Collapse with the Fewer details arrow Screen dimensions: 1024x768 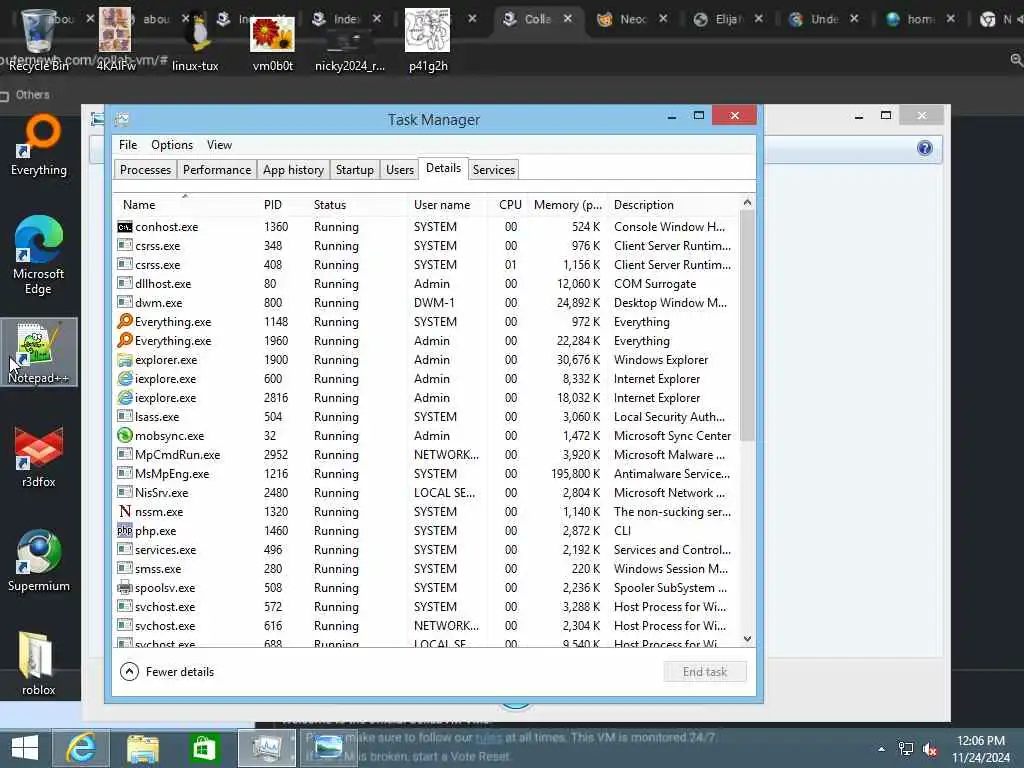click(x=129, y=671)
